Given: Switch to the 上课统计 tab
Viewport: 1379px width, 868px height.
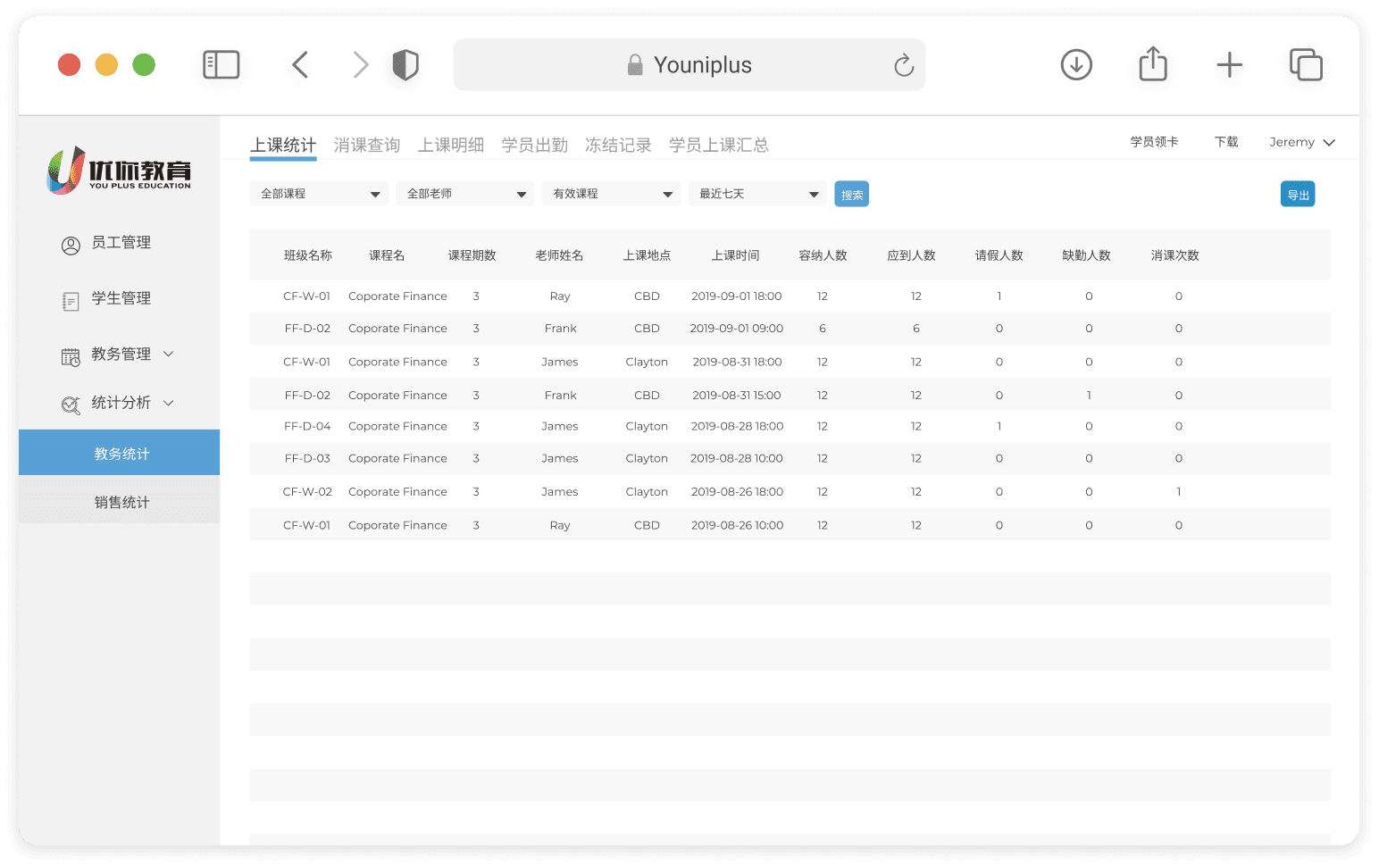Looking at the screenshot, I should click(x=283, y=146).
